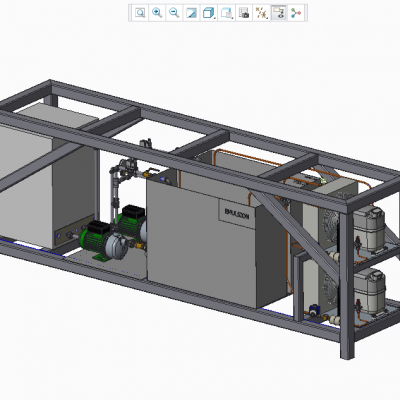
Task: Repaint the graphics window
Action: pyautogui.click(x=191, y=13)
